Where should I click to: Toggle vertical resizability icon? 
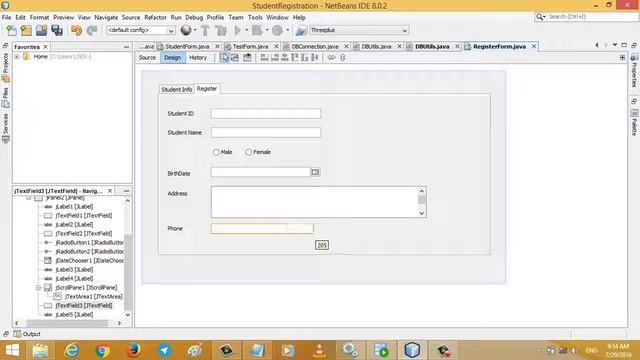pos(343,58)
